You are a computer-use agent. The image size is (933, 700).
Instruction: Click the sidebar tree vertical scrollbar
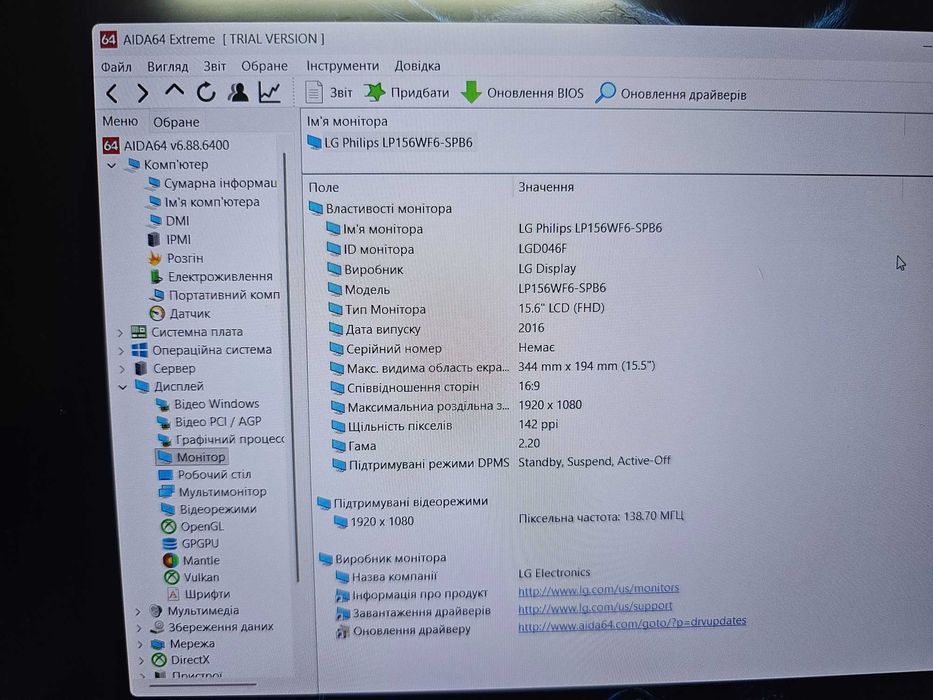tap(292, 367)
